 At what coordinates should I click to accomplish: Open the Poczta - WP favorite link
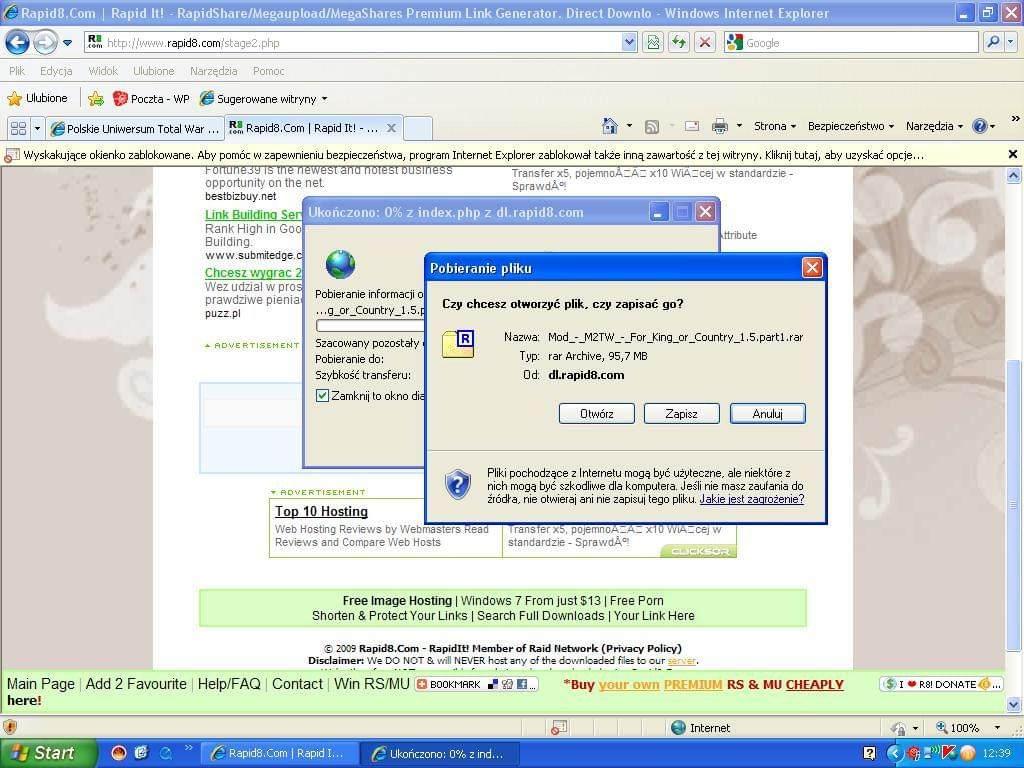(x=151, y=99)
